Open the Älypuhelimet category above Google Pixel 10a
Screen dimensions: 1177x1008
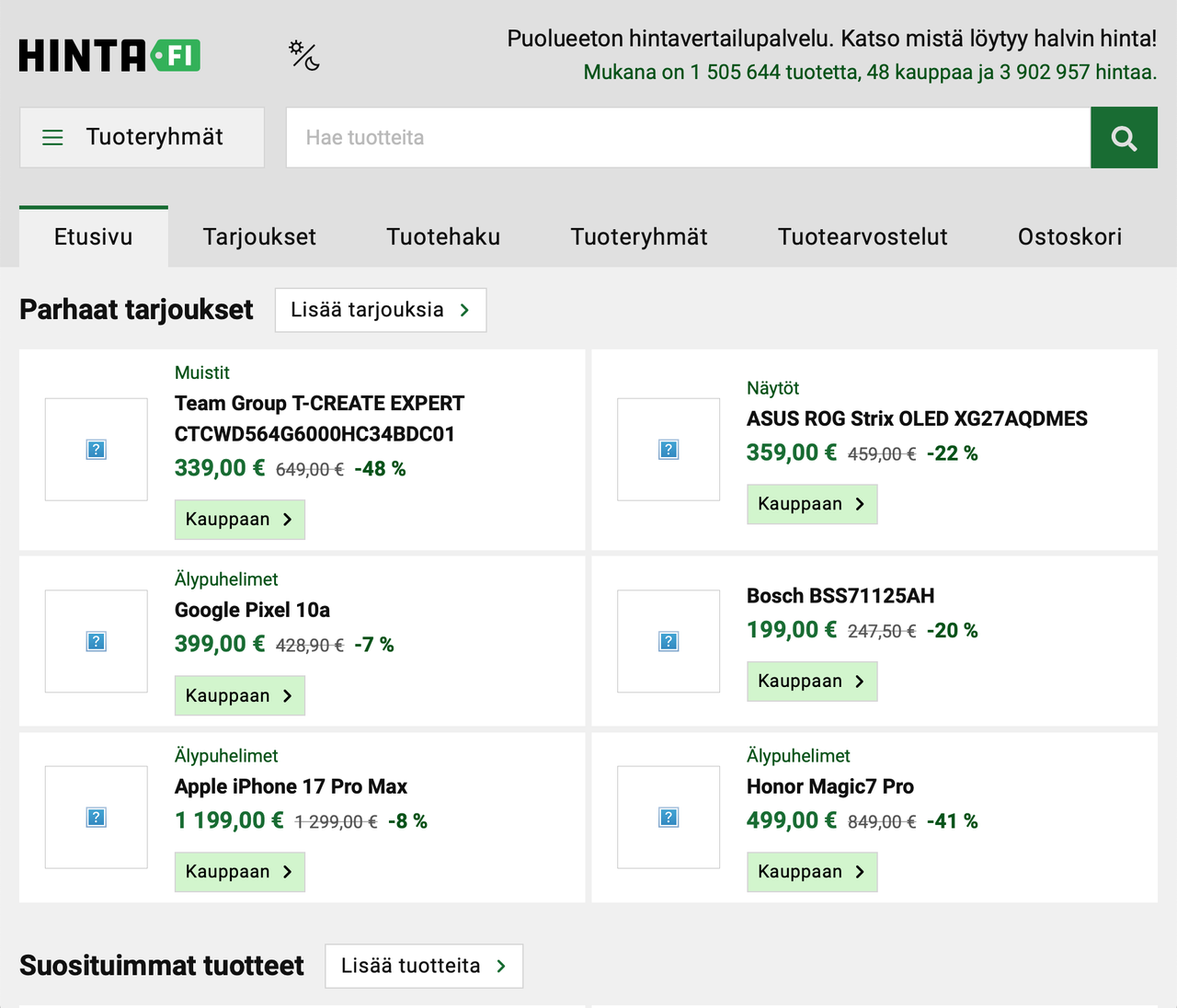coord(226,579)
